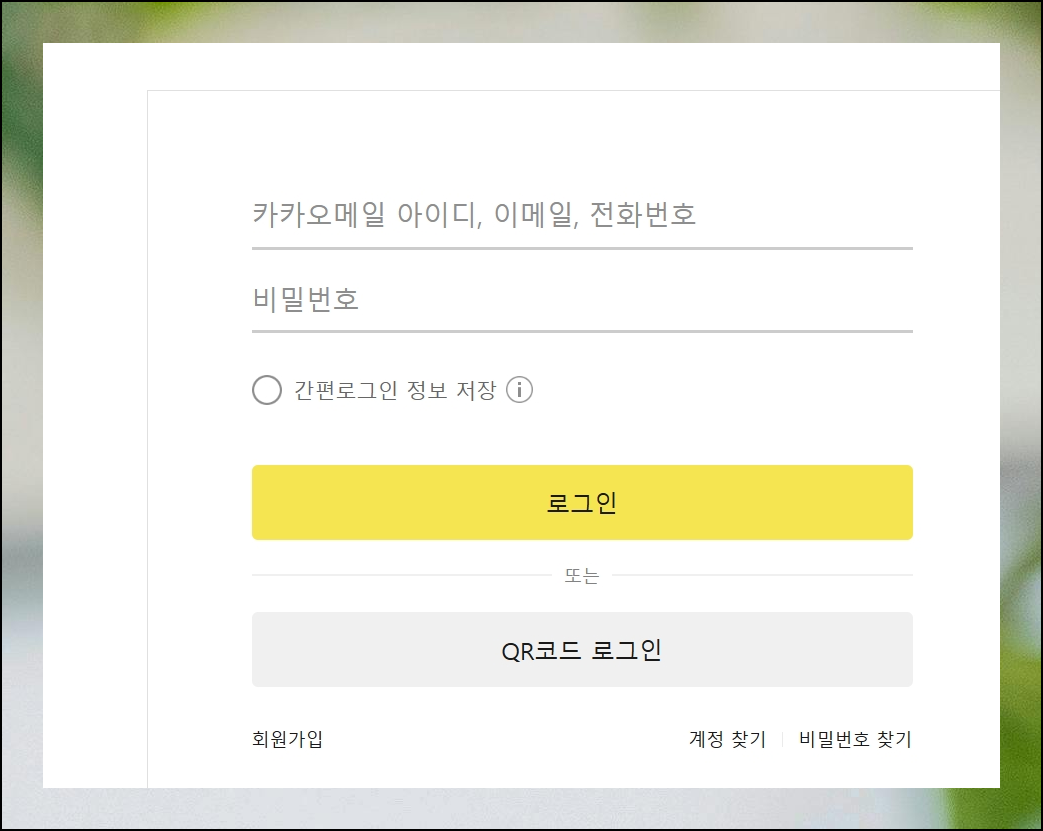
Task: Click the 간편로그인 정보 저장 label text
Action: pyautogui.click(x=395, y=390)
